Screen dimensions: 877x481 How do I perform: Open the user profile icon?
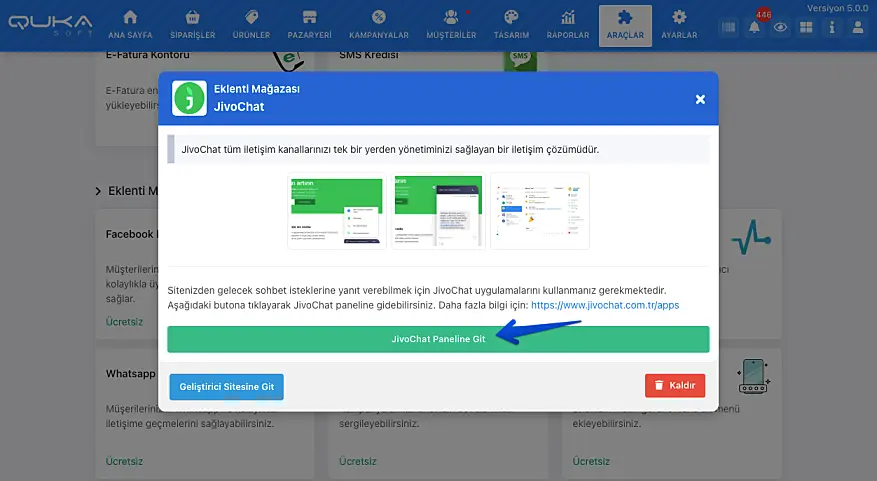[x=858, y=27]
